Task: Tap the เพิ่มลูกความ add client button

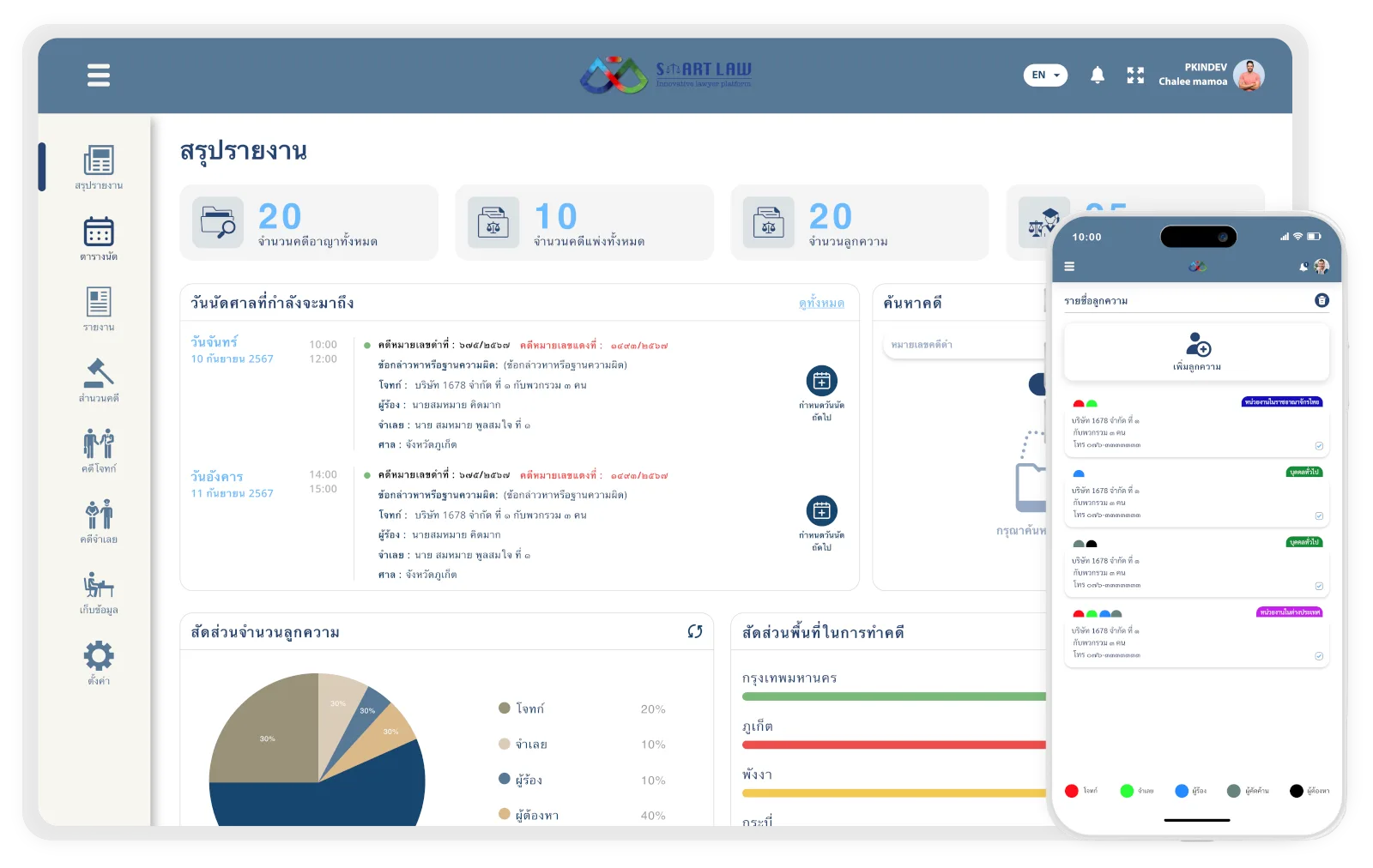Action: pyautogui.click(x=1196, y=353)
